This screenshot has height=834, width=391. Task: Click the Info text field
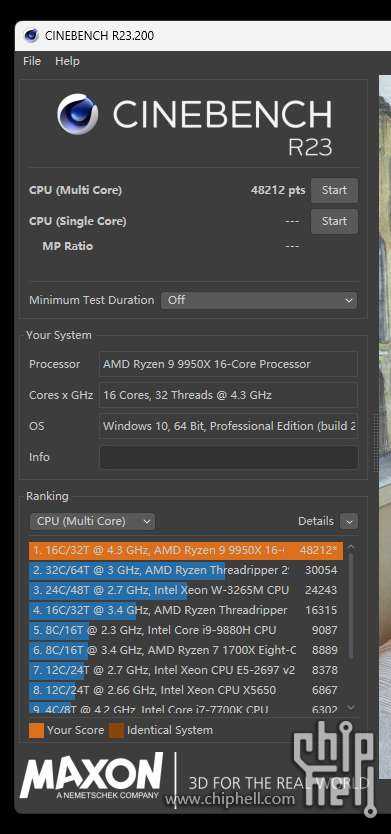(229, 457)
